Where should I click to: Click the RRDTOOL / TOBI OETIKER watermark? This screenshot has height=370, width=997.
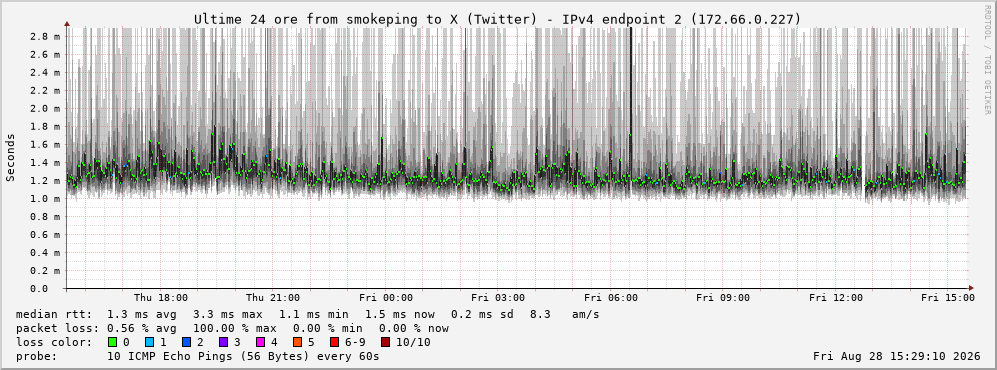(x=987, y=60)
